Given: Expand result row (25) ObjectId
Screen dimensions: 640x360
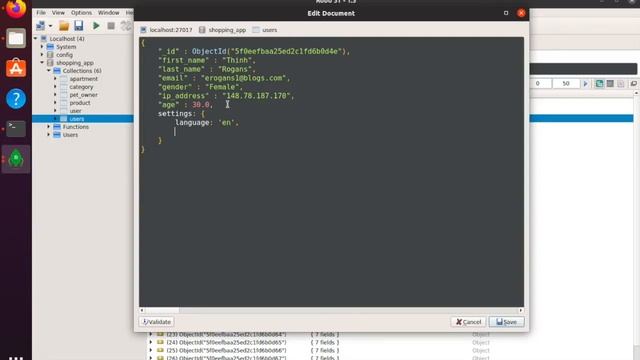Looking at the screenshot, I should click(x=151, y=350).
